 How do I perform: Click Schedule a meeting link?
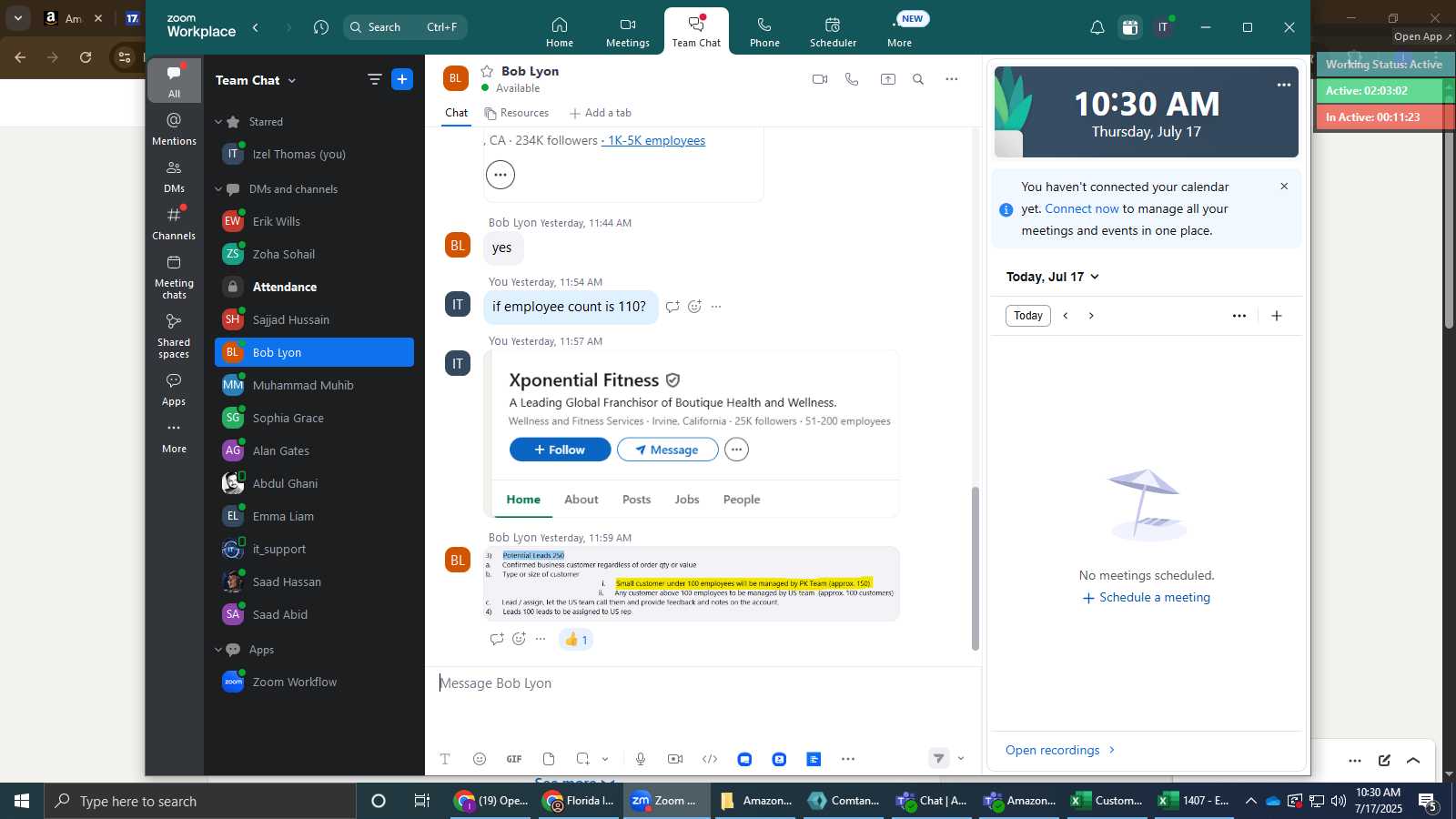click(x=1147, y=598)
